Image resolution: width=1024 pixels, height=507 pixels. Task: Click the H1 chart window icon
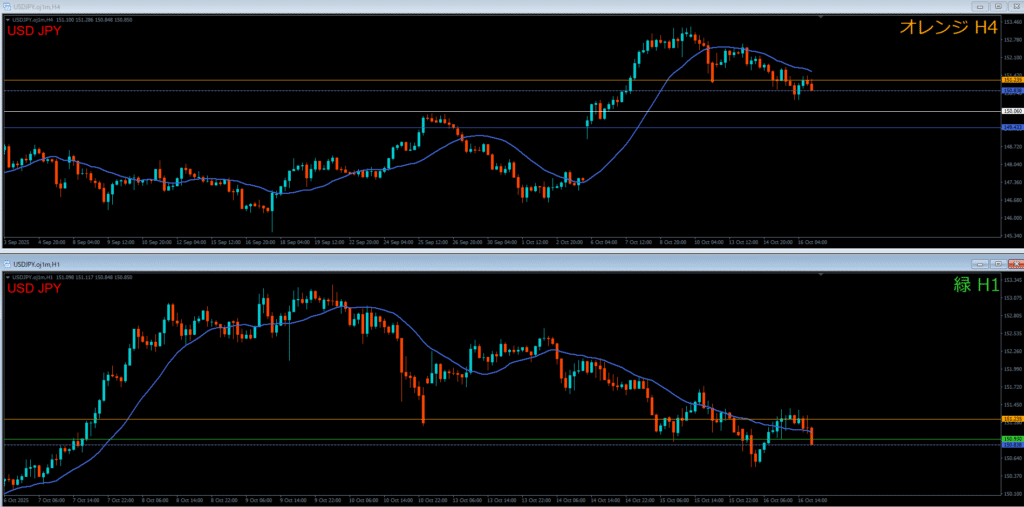tap(6, 263)
